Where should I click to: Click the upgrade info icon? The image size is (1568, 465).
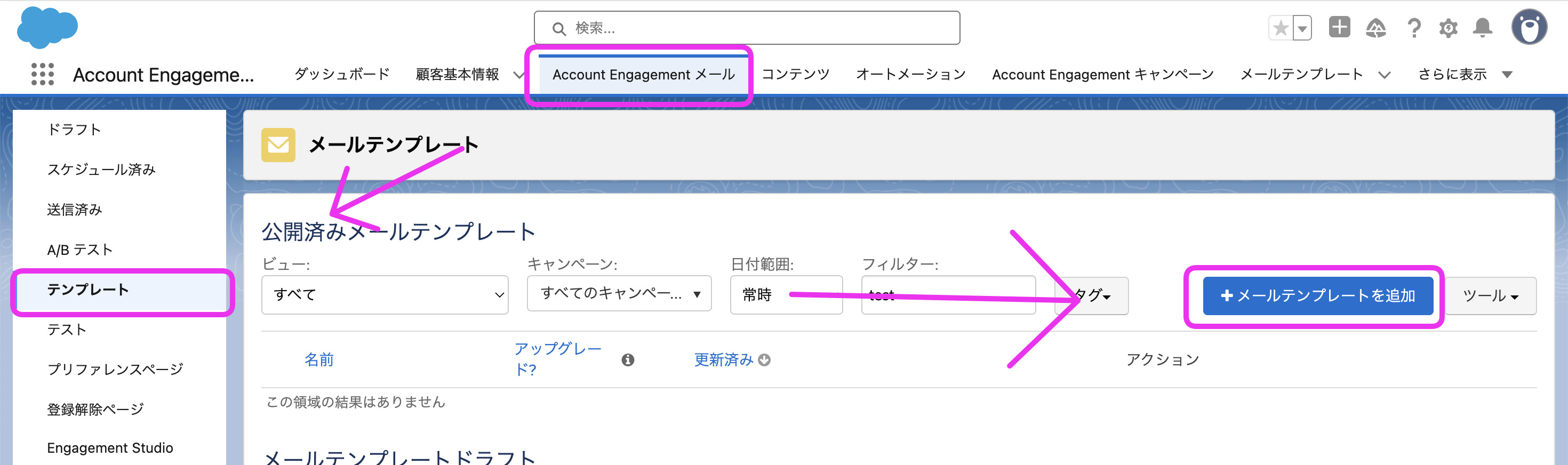pyautogui.click(x=628, y=360)
